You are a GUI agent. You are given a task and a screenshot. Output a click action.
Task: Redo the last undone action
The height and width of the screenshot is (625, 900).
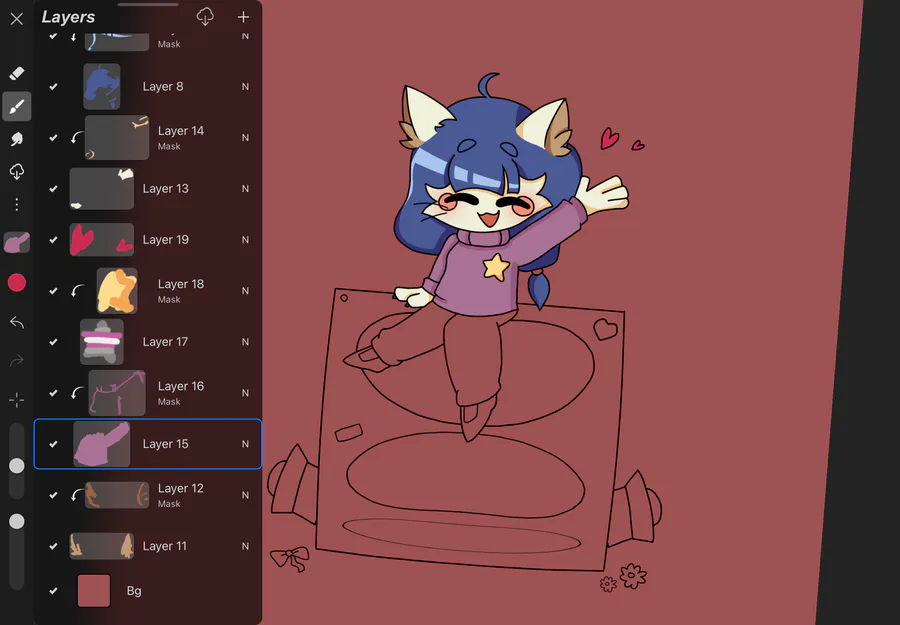click(17, 360)
